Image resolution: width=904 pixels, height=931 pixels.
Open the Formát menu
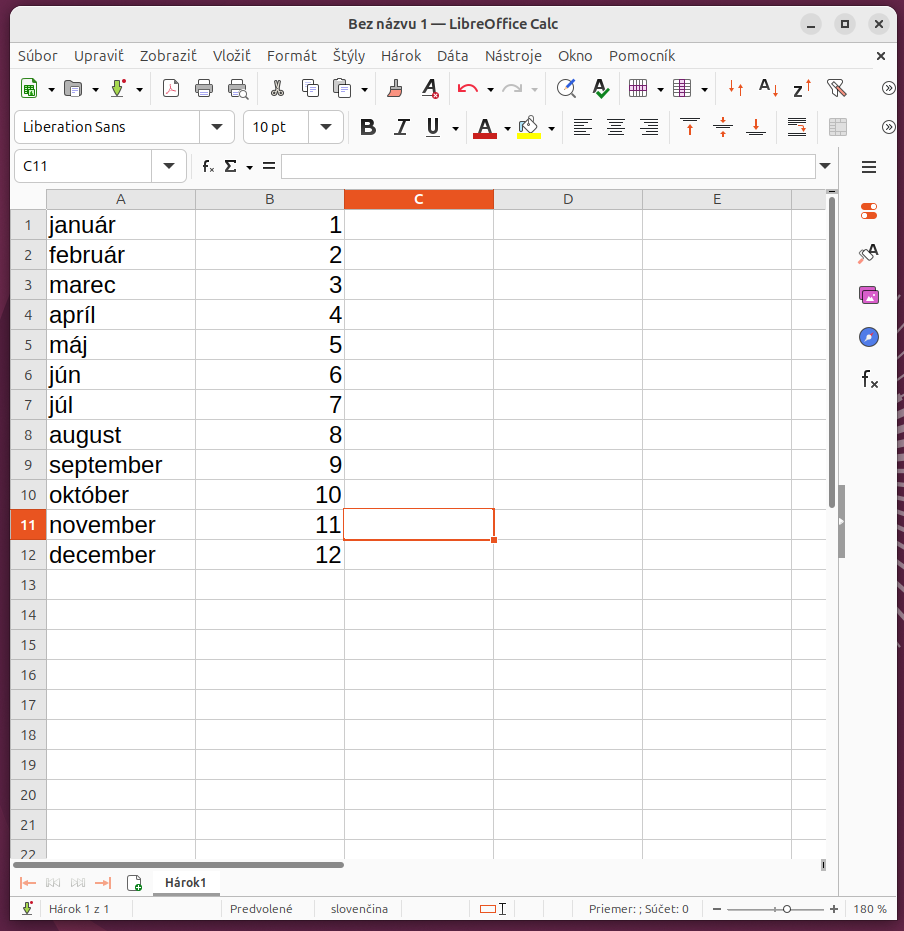click(x=291, y=56)
